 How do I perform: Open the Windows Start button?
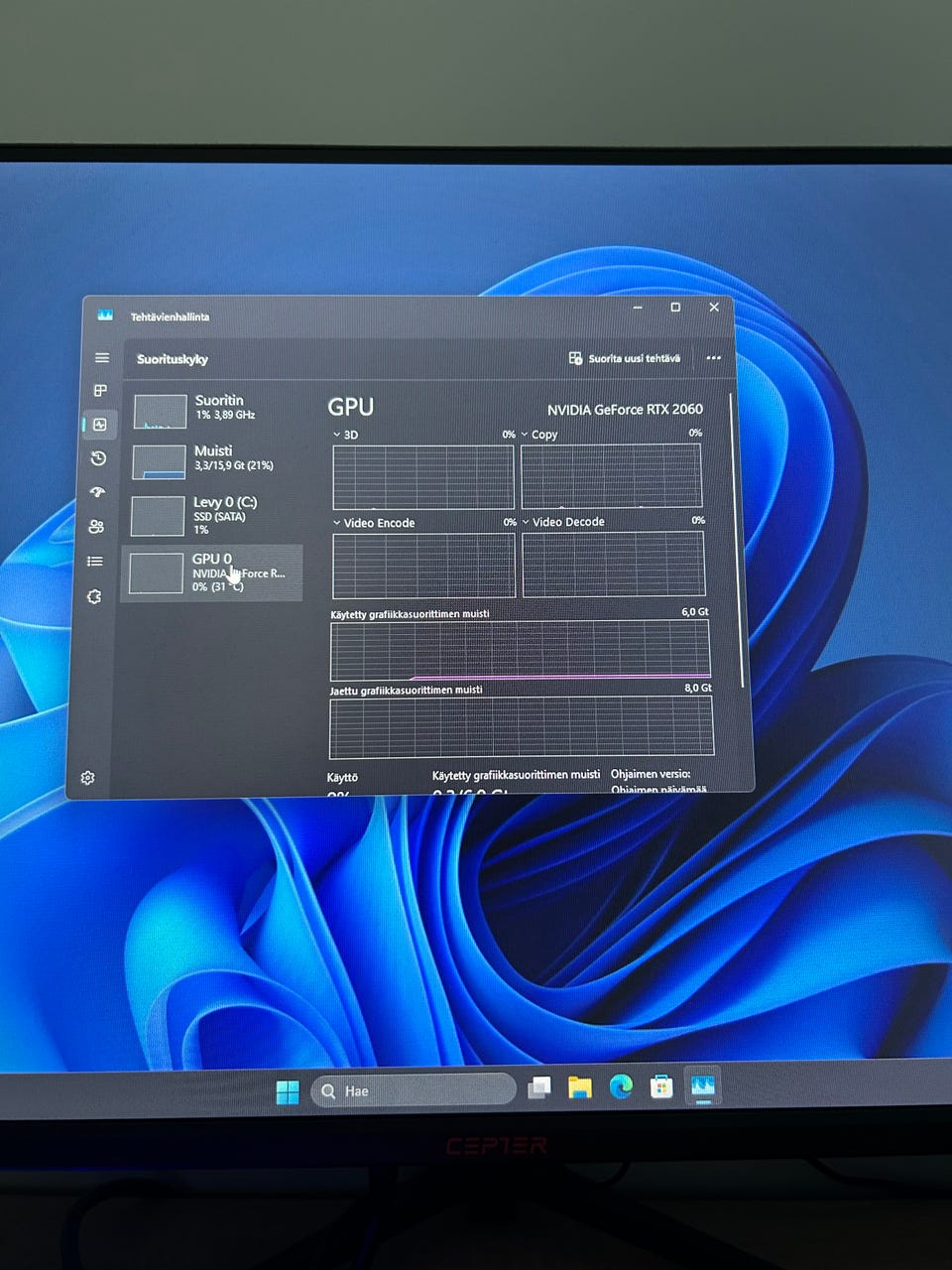[288, 1091]
